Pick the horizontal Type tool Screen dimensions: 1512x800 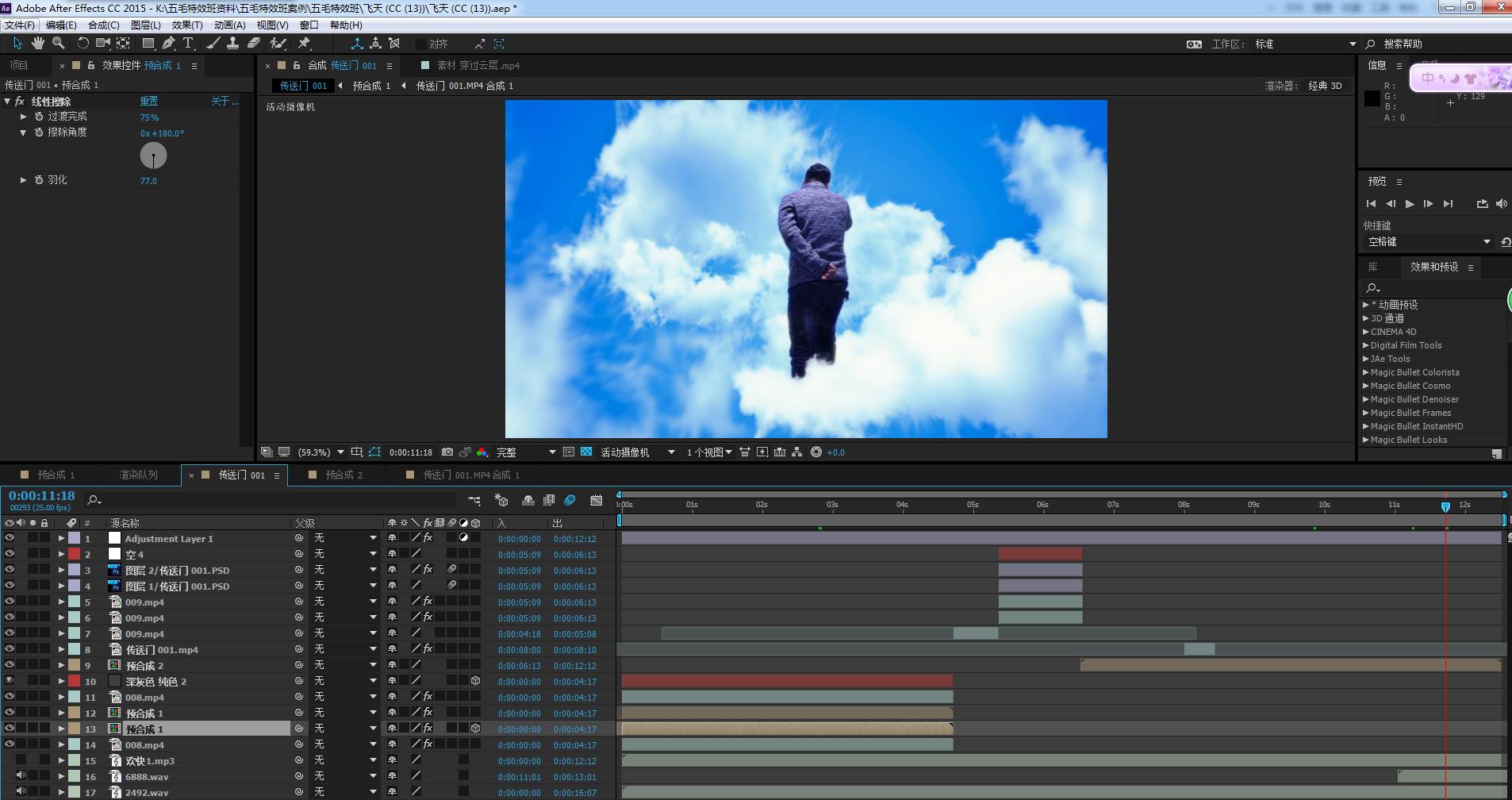click(x=188, y=44)
